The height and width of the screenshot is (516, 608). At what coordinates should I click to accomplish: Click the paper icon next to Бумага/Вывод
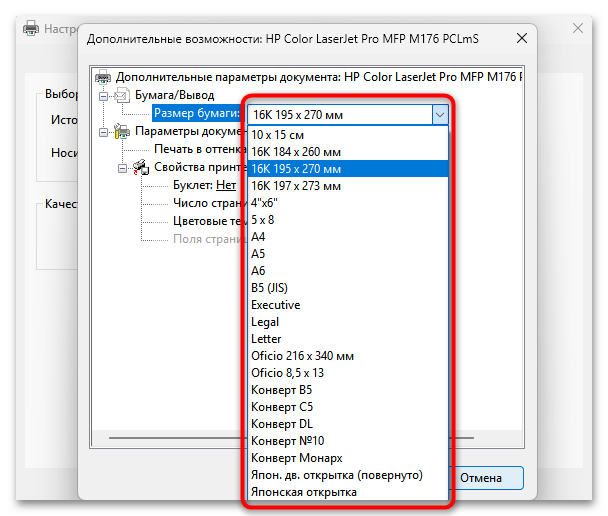122,95
